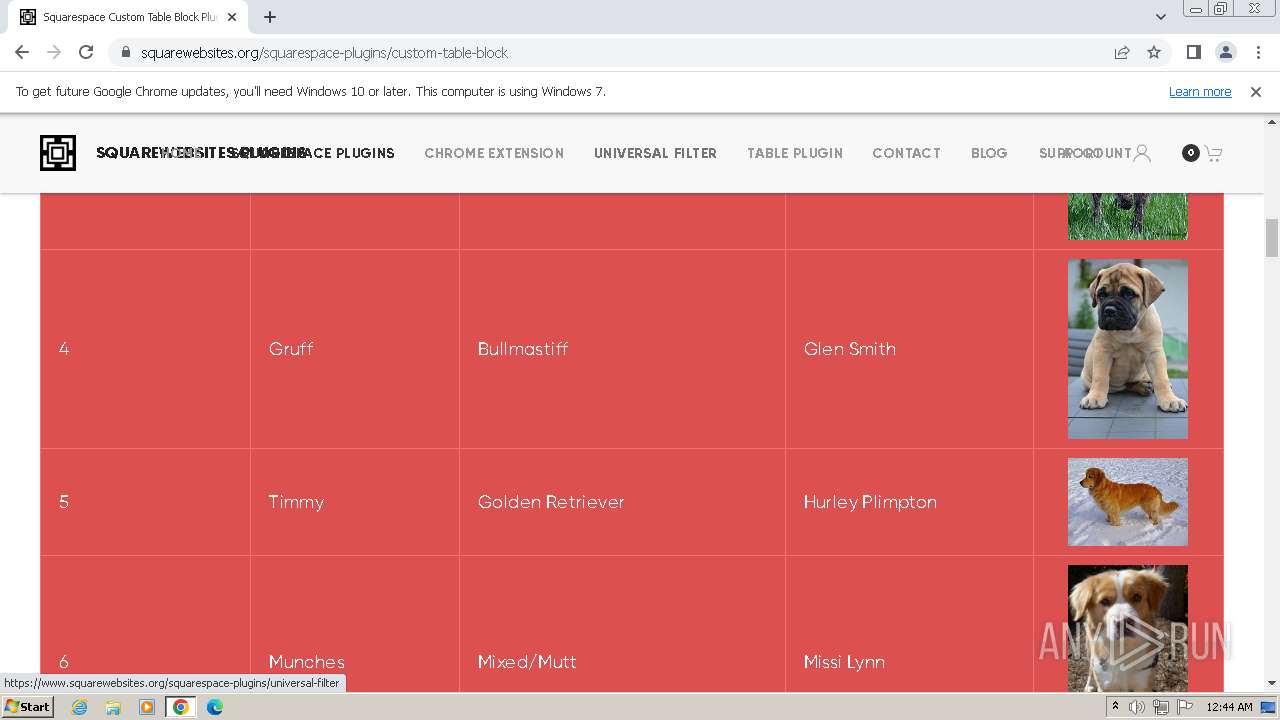Select the Missi Lynn owner cell
This screenshot has width=1280, height=720.
click(x=909, y=624)
